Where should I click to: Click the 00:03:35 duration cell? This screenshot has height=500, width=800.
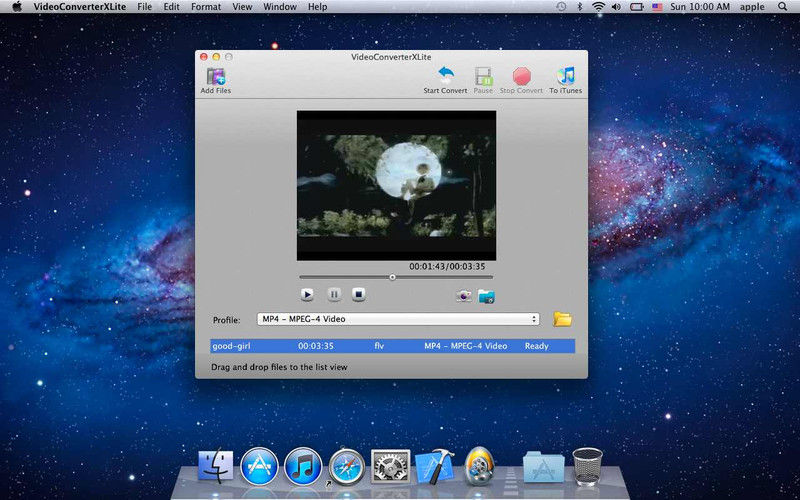pos(316,346)
